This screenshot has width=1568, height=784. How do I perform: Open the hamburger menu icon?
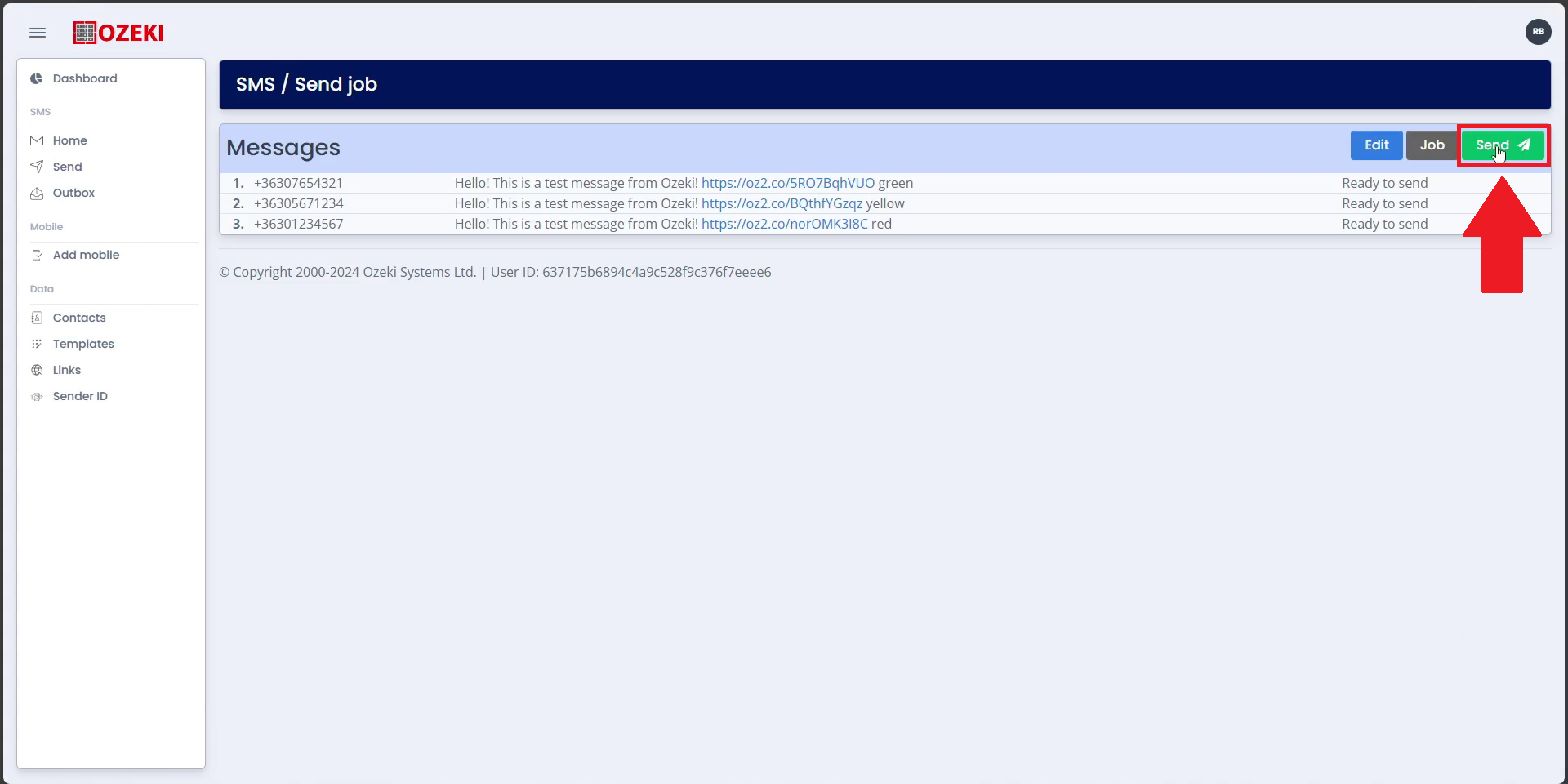[38, 33]
